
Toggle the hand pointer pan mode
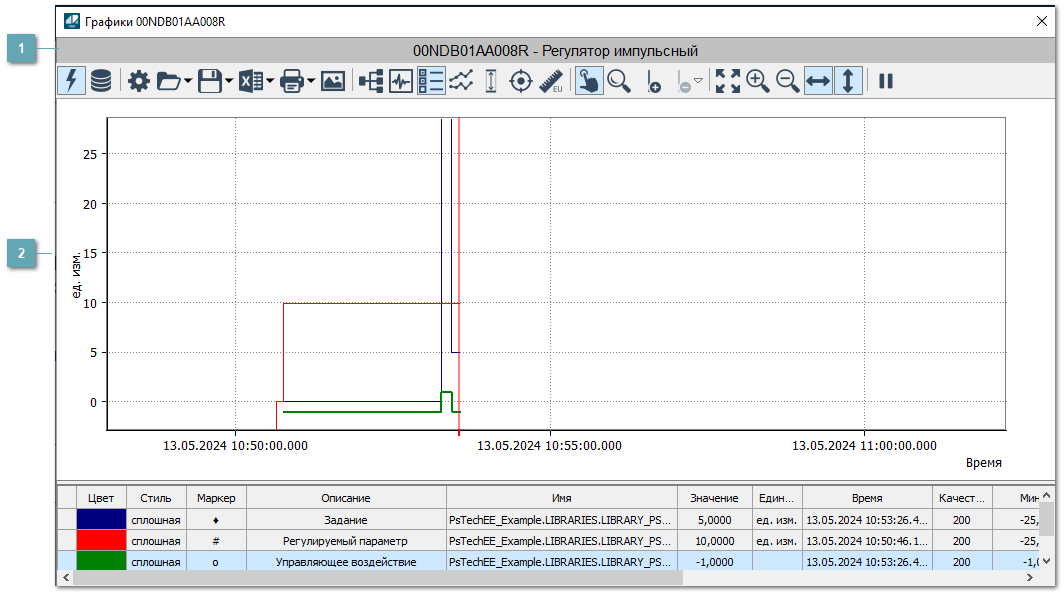coord(589,82)
